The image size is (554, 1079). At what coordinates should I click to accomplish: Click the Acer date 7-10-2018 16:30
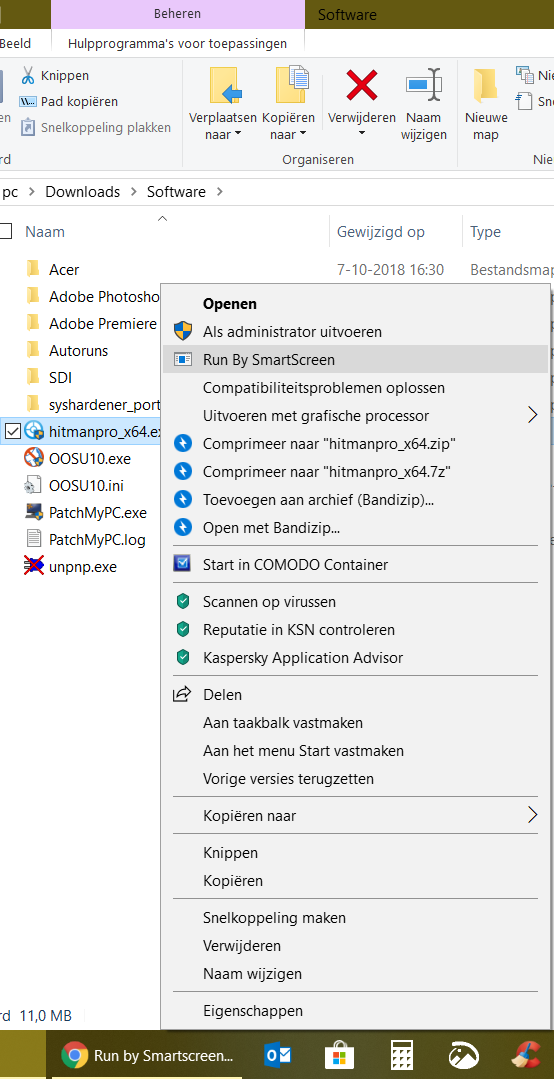click(390, 270)
